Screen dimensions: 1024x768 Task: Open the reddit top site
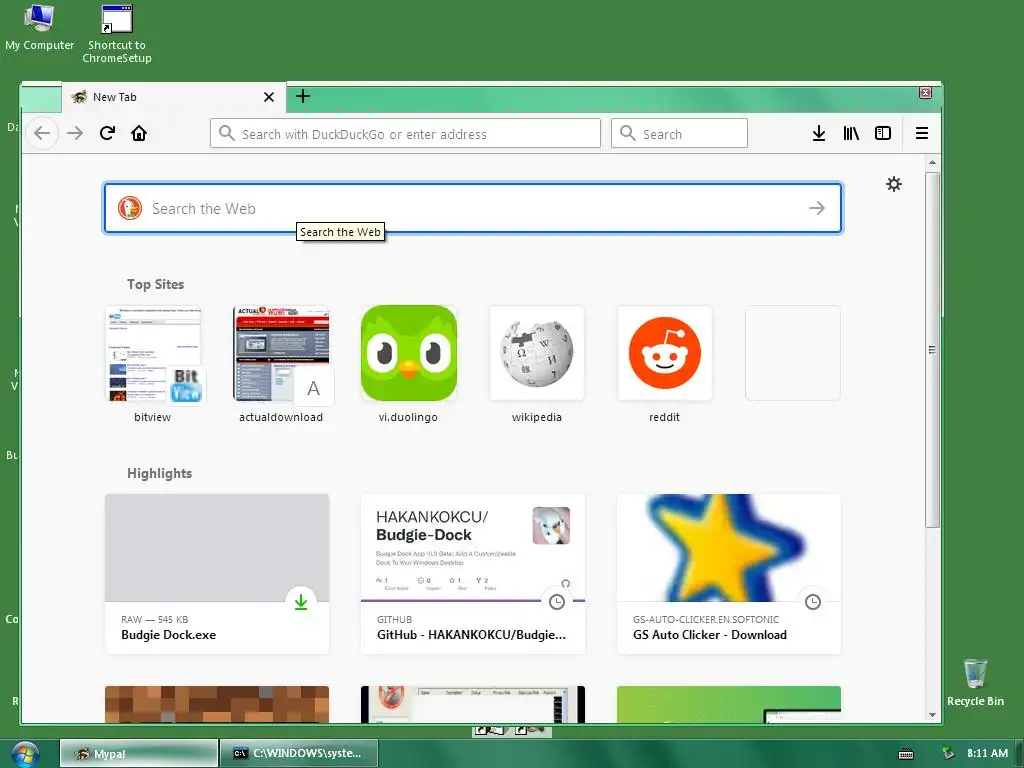click(x=665, y=364)
